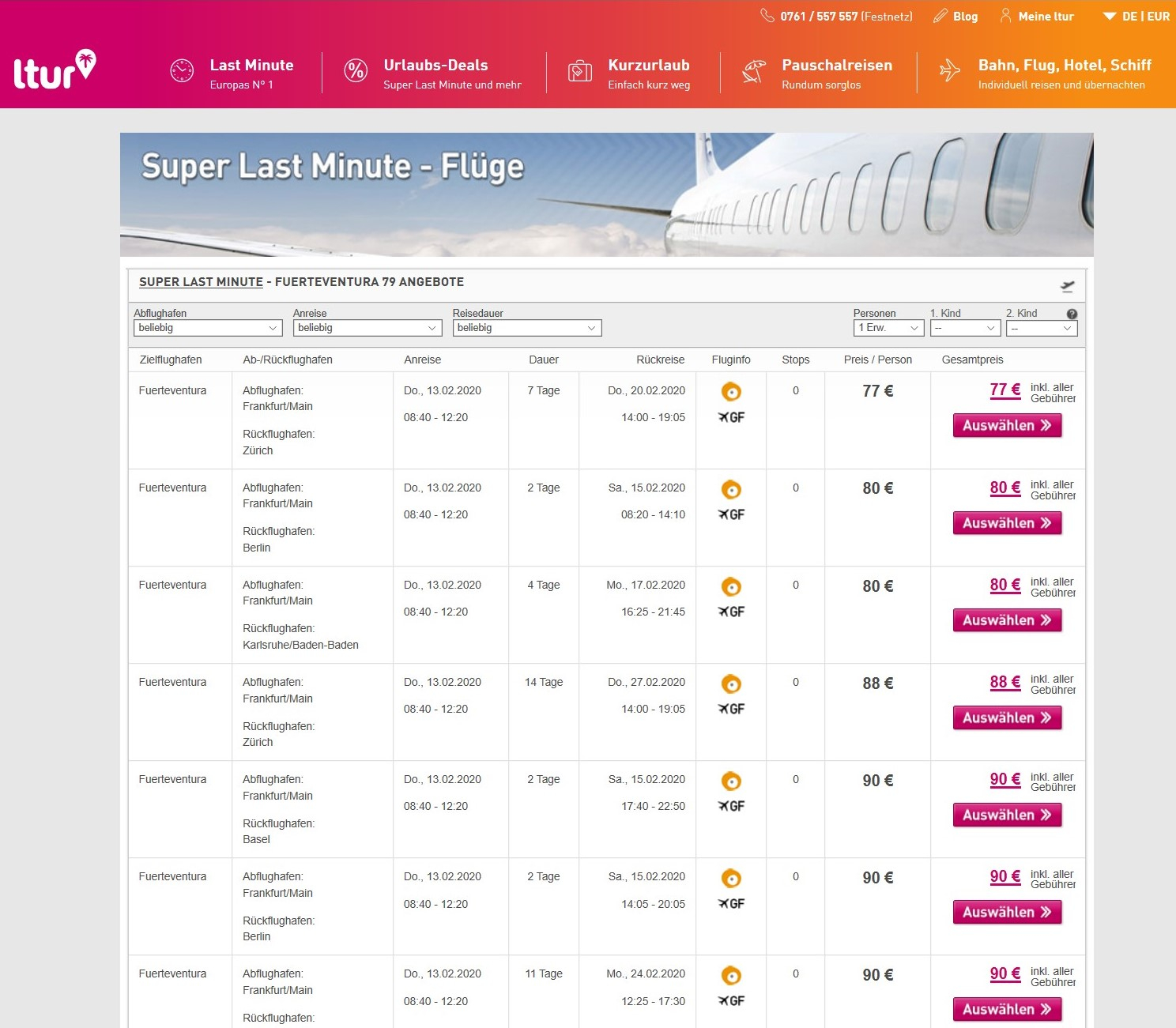The image size is (1176, 1028).
Task: Click the Dauer column header
Action: point(544,360)
